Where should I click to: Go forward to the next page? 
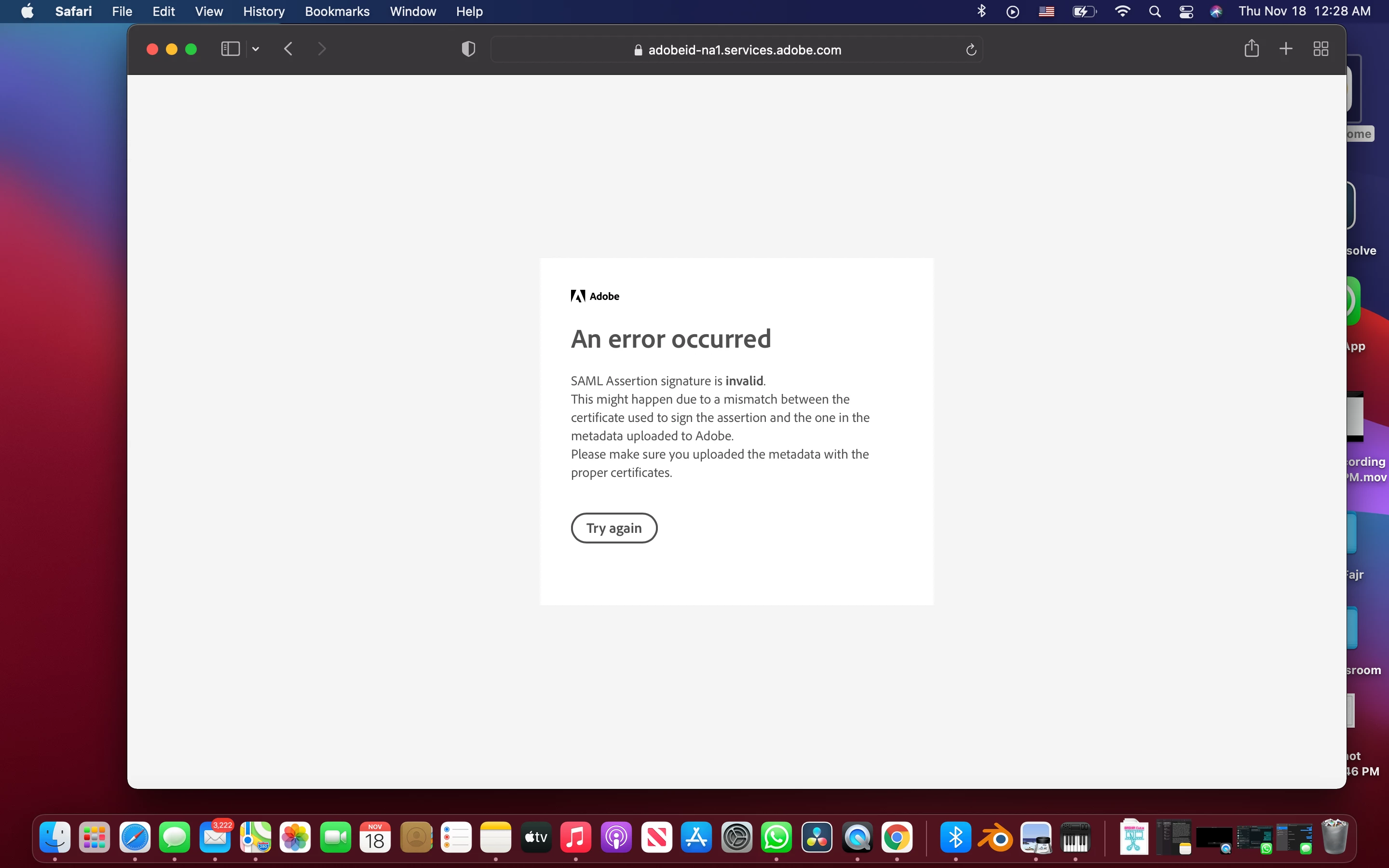point(322,49)
